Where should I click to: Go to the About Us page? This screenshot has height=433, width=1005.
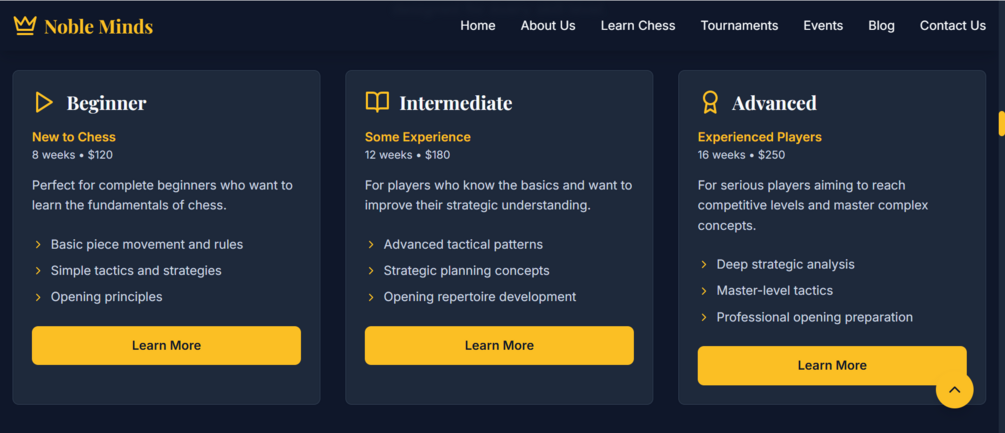[x=548, y=26]
